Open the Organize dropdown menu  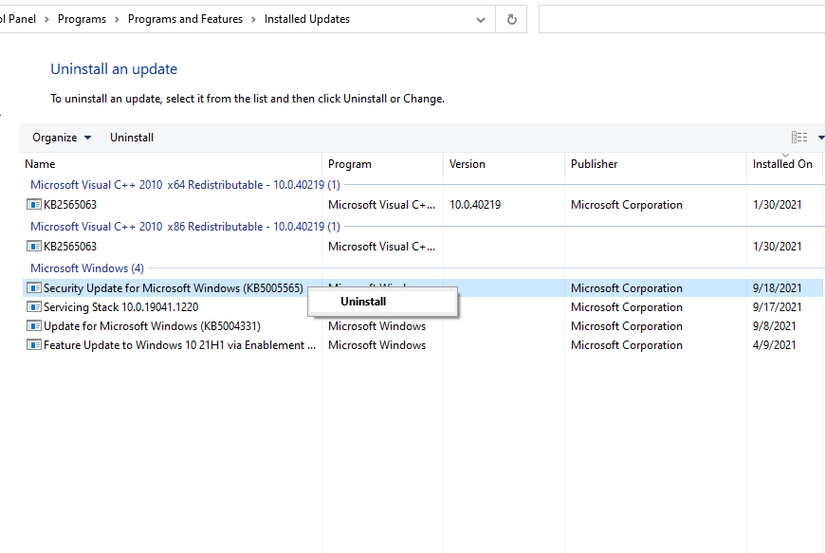pos(62,137)
